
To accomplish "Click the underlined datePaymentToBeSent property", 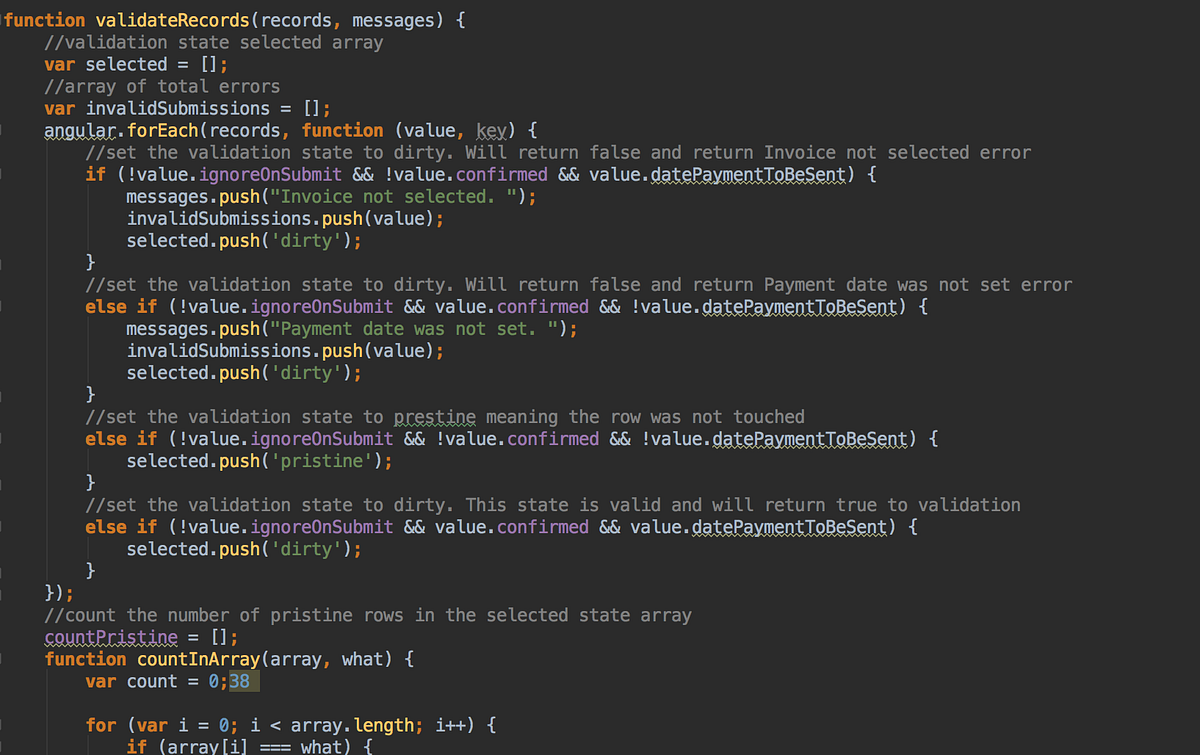I will [747, 174].
